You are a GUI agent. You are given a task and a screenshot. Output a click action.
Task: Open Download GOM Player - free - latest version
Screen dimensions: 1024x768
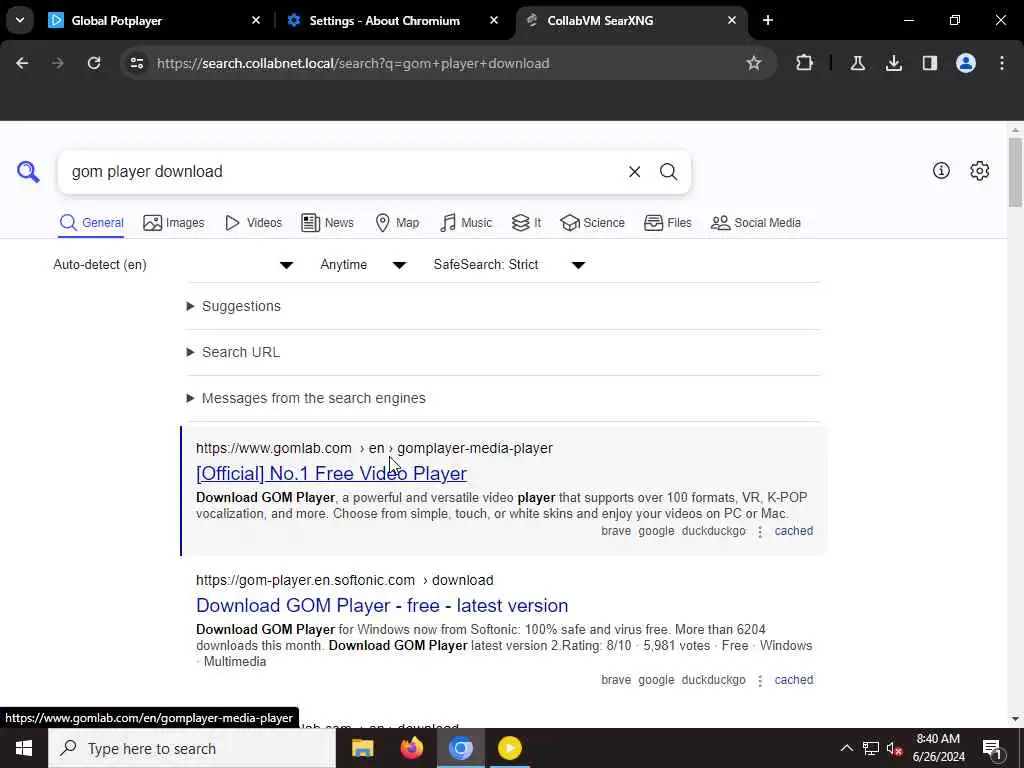coord(382,605)
